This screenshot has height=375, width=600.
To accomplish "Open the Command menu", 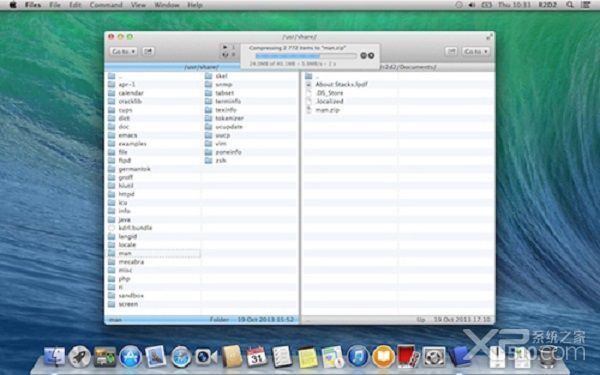I will pyautogui.click(x=106, y=5).
